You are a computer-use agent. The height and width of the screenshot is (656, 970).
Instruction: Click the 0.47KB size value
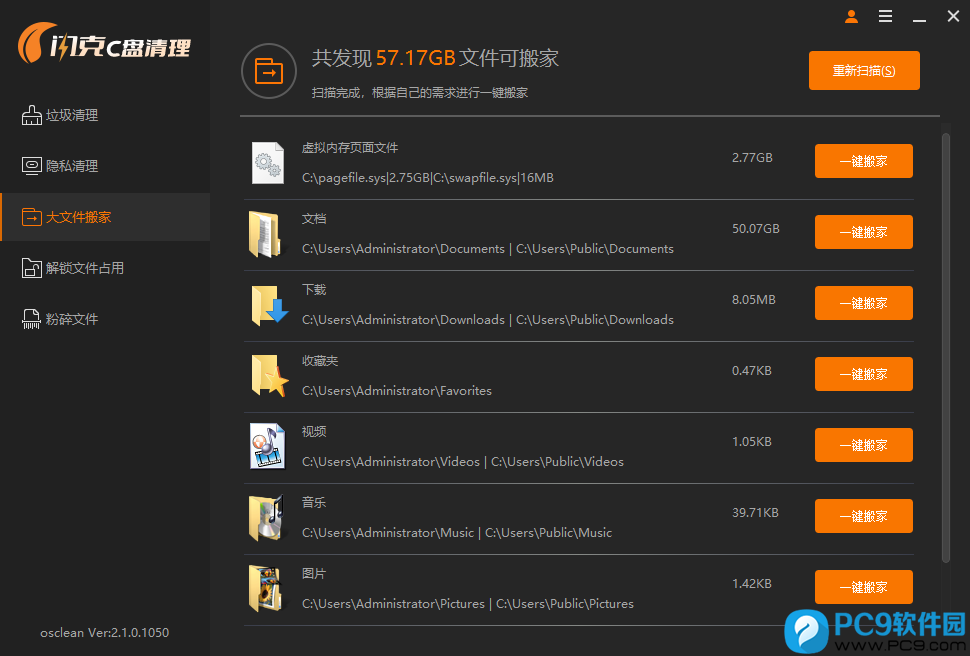coord(752,371)
